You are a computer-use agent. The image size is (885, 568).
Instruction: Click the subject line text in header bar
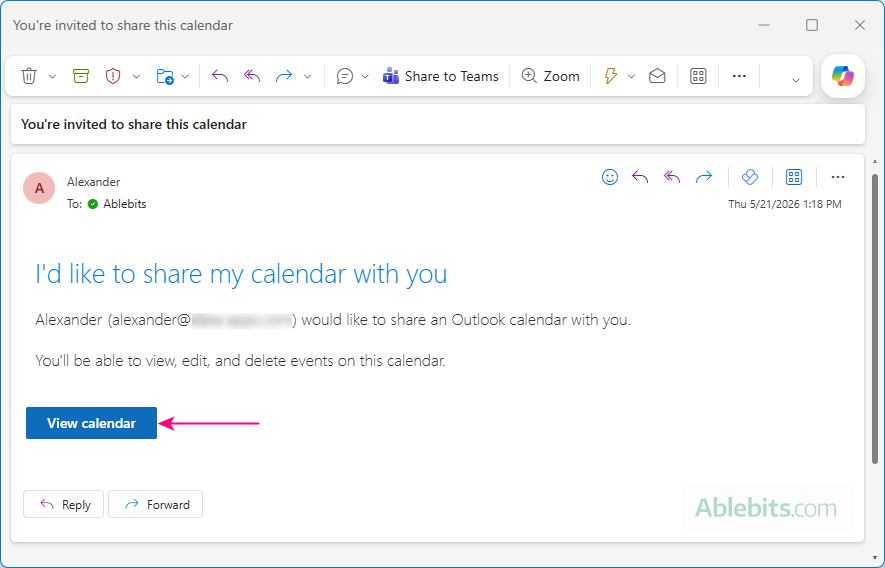tap(134, 124)
